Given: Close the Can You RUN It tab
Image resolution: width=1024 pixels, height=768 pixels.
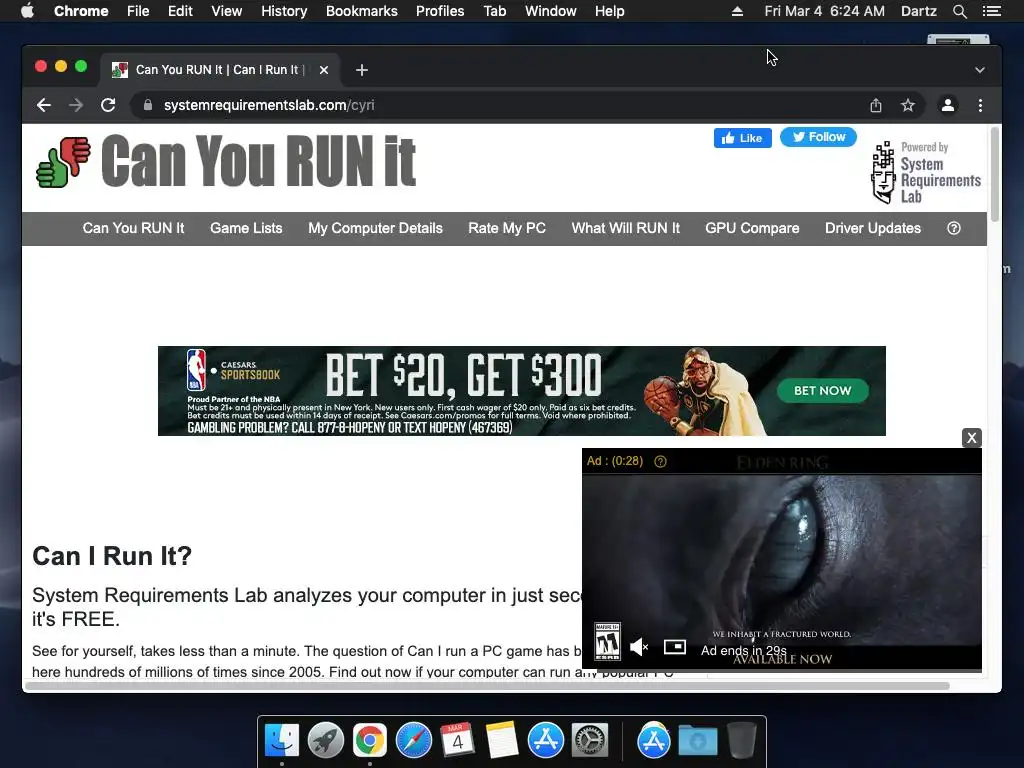Looking at the screenshot, I should tap(324, 70).
